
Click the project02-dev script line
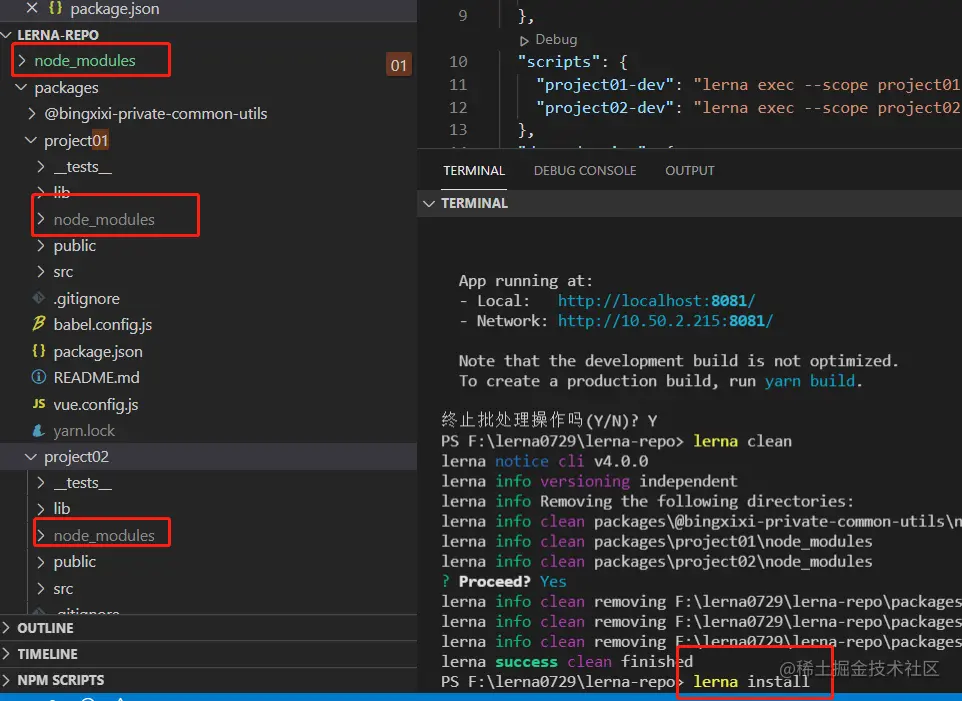click(747, 108)
